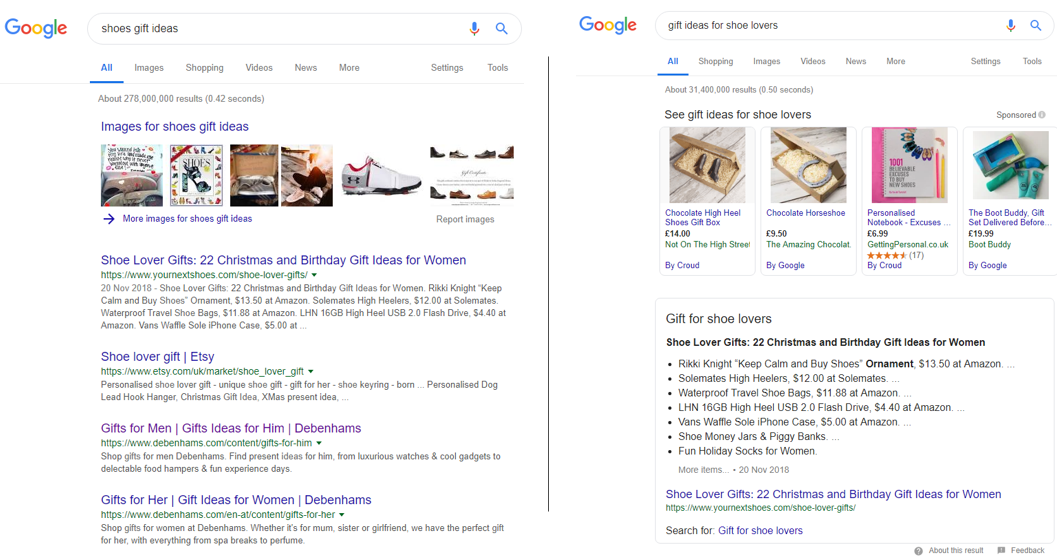Viewport: 1063px width, 559px height.
Task: Click the Feedback icon under the featured snippet
Action: (1001, 551)
